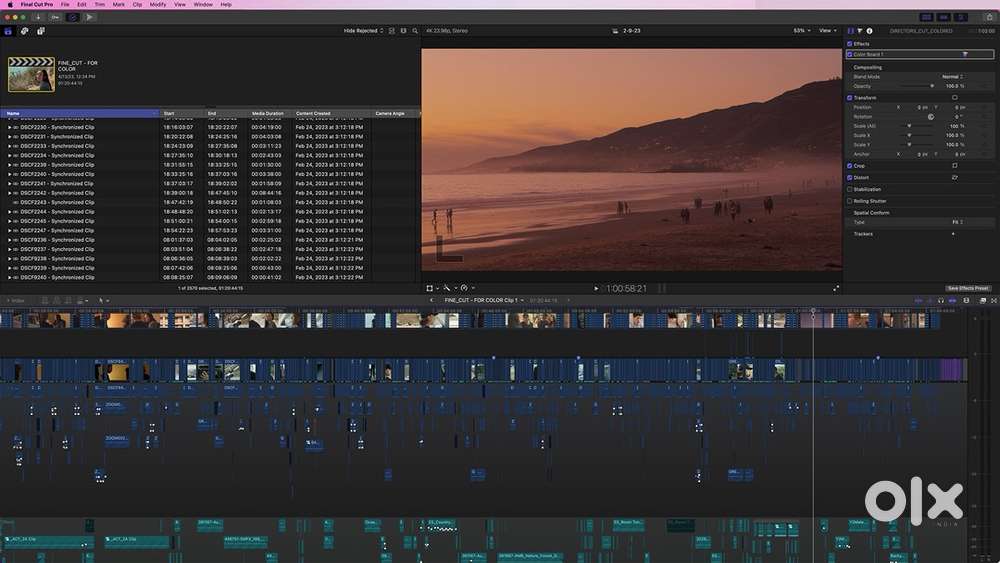Click Save Effects Preset button
Screen dimensions: 1000x563
967,288
